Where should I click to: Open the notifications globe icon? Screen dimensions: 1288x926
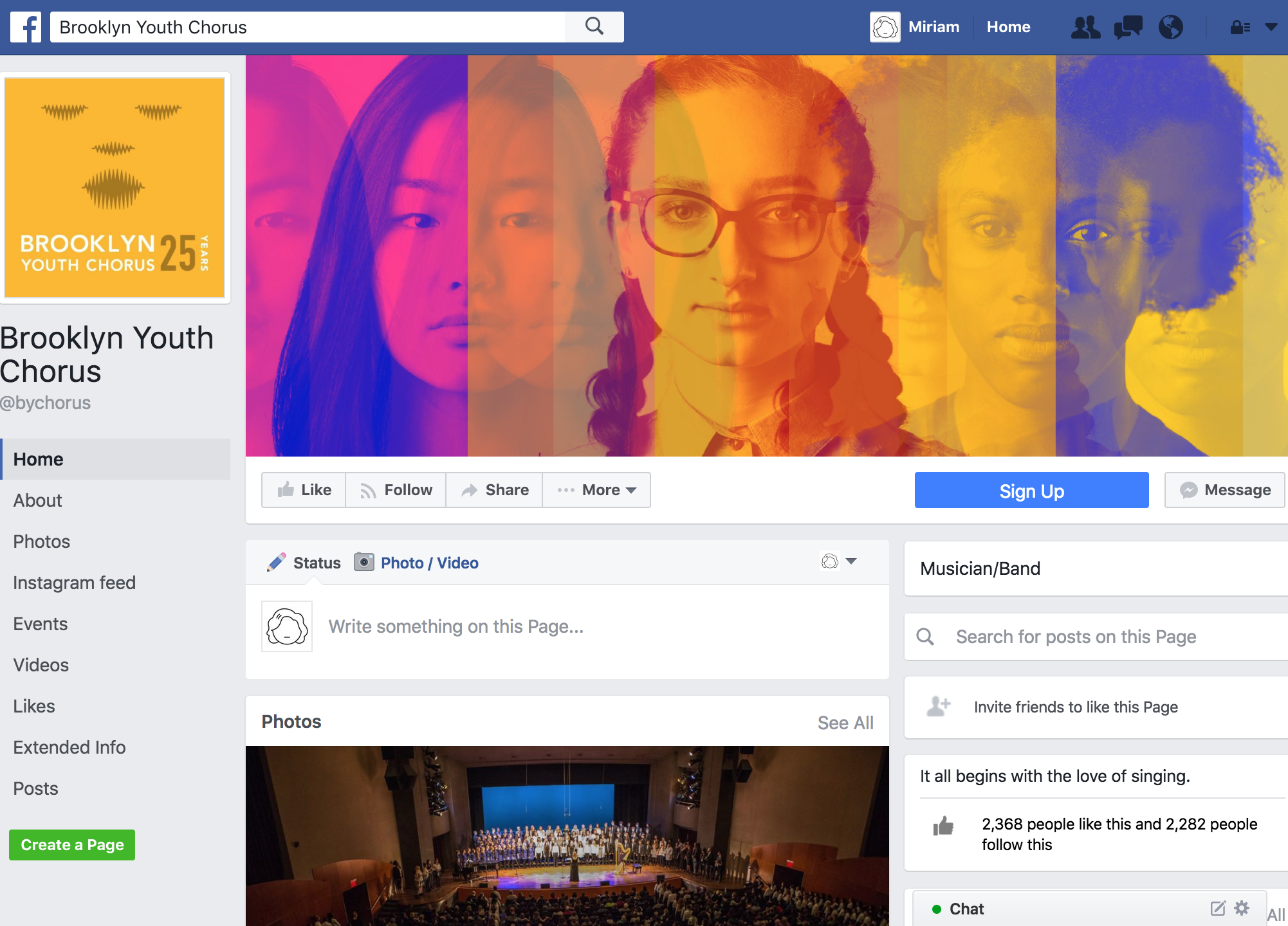point(1171,27)
